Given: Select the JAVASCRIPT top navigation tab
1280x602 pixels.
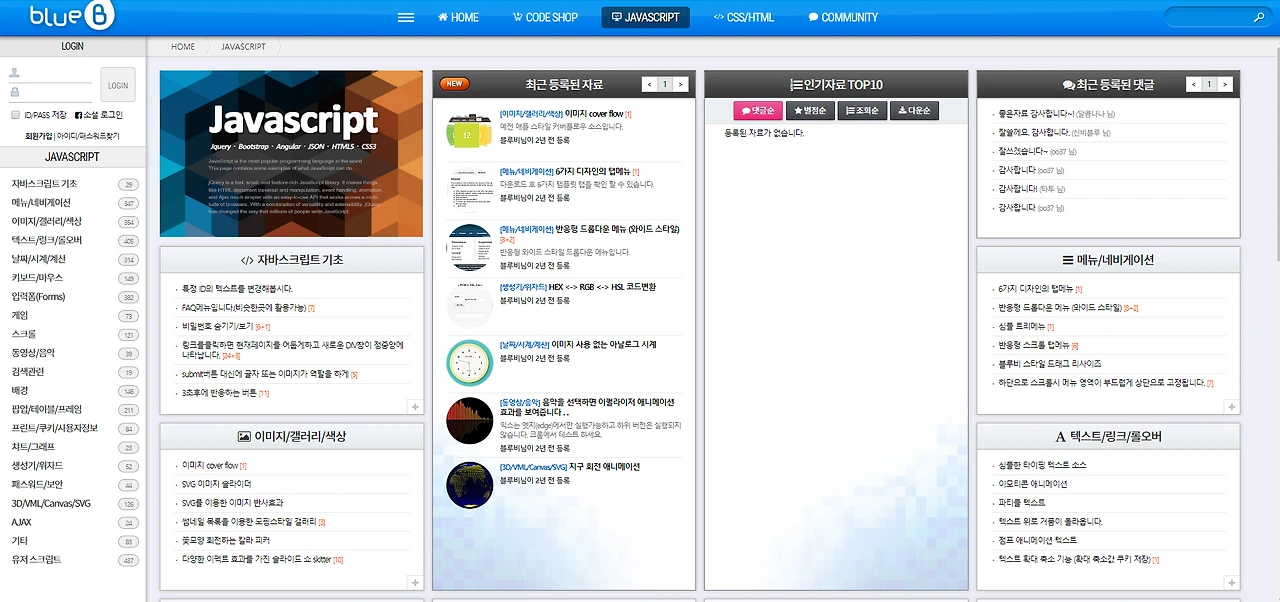Looking at the screenshot, I should click(645, 17).
